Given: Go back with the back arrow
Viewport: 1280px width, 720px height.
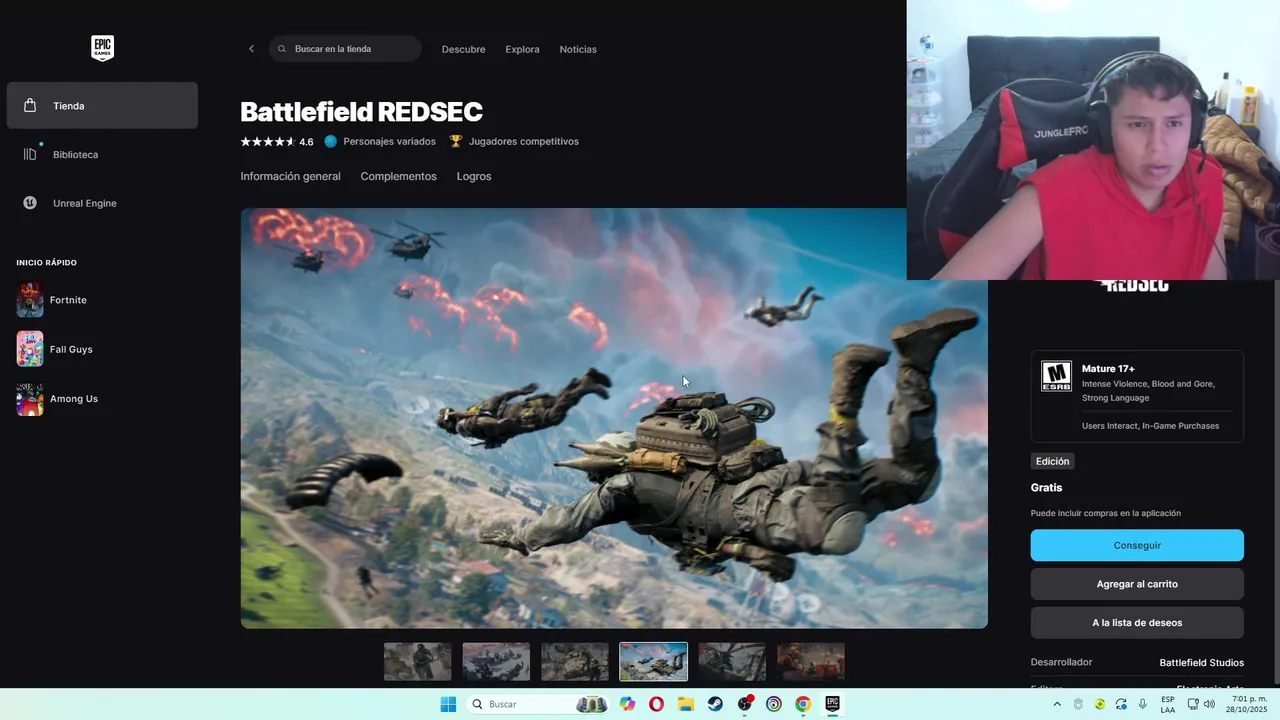Looking at the screenshot, I should (x=251, y=49).
